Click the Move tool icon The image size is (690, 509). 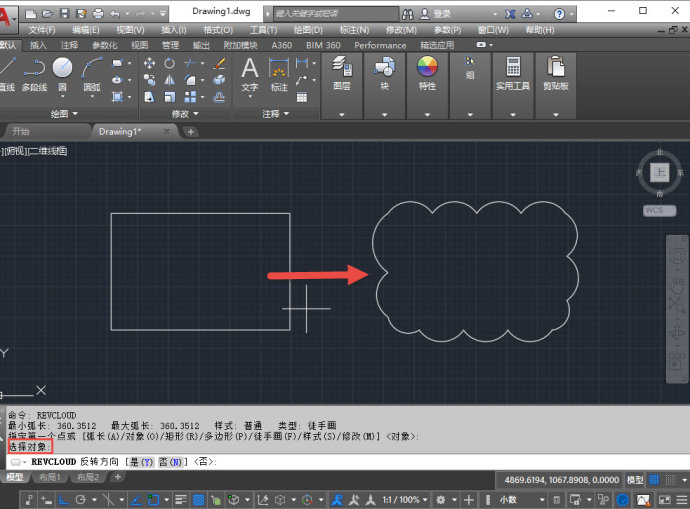tap(149, 63)
